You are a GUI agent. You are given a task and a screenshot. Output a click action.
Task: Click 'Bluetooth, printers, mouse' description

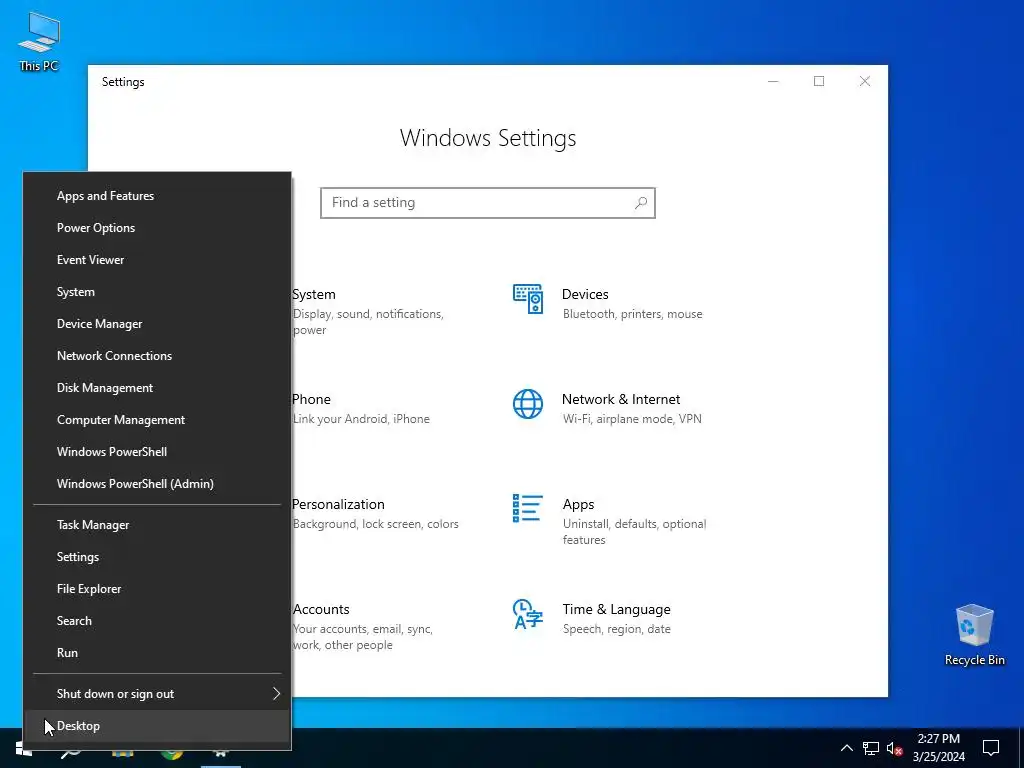[x=633, y=314]
